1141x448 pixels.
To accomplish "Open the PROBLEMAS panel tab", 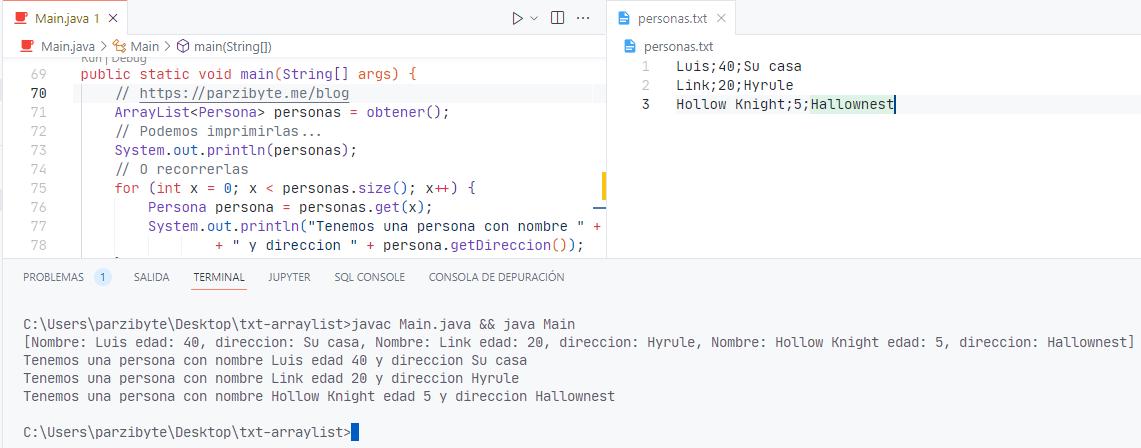I will 53,277.
